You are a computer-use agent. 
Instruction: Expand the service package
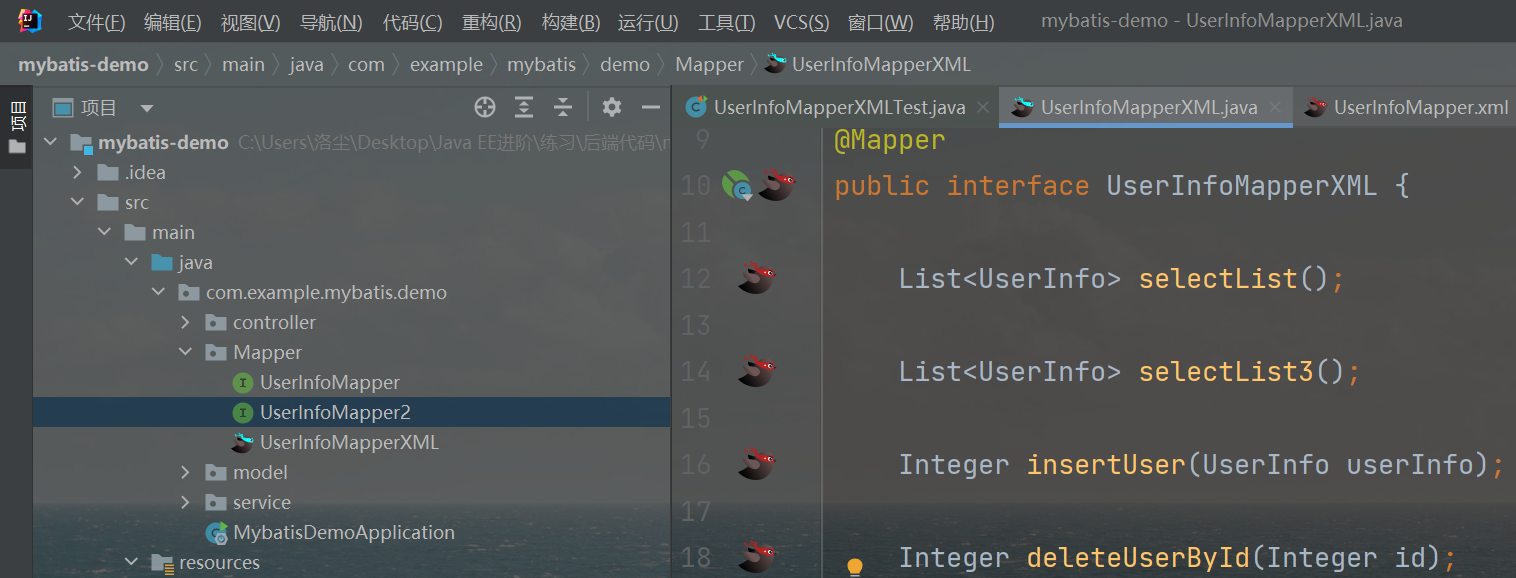(185, 503)
